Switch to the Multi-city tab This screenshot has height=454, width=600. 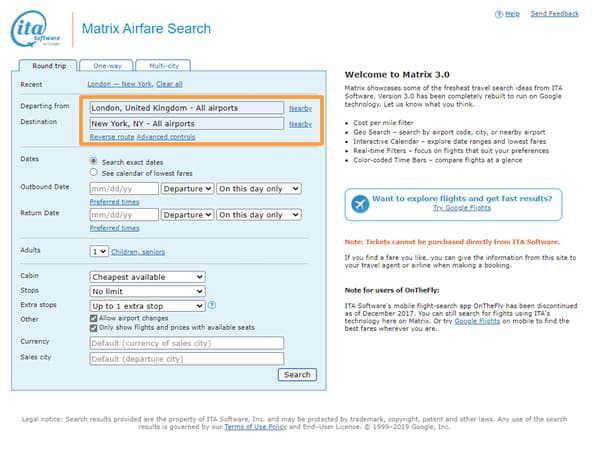tap(163, 66)
